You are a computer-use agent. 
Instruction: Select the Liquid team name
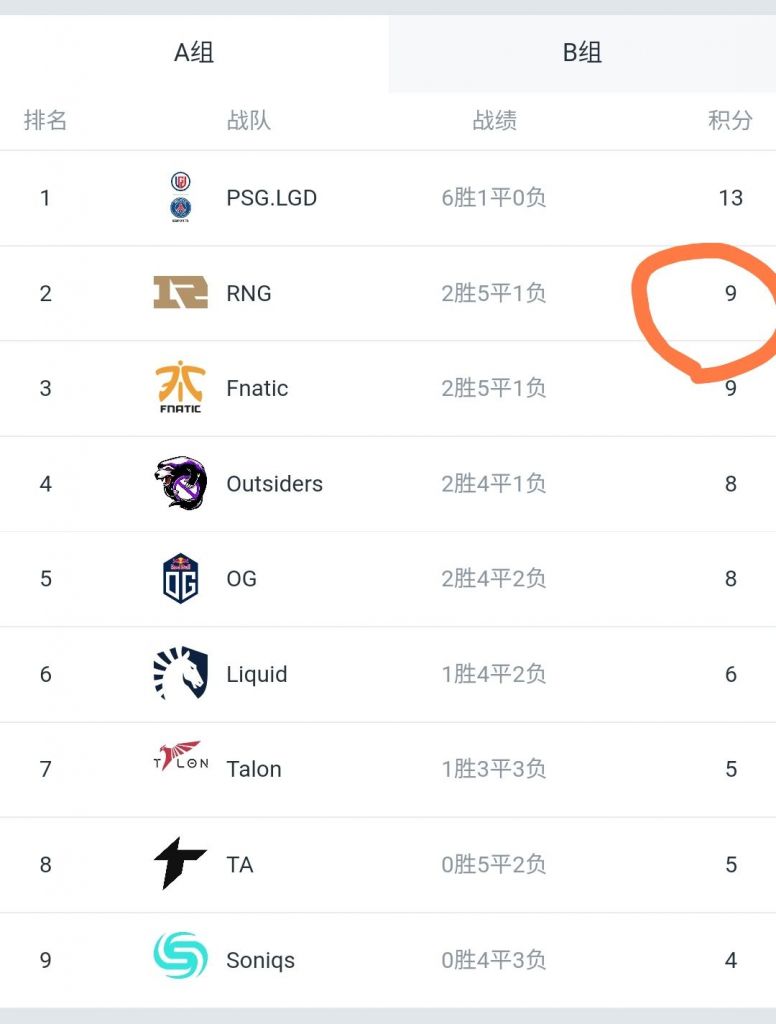(x=256, y=675)
